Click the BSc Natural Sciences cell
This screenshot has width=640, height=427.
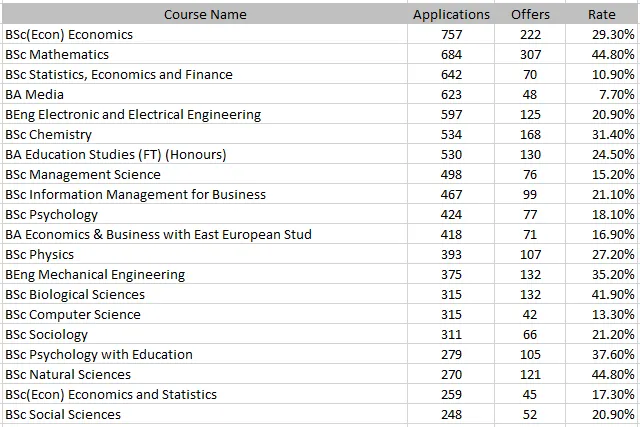coord(68,374)
